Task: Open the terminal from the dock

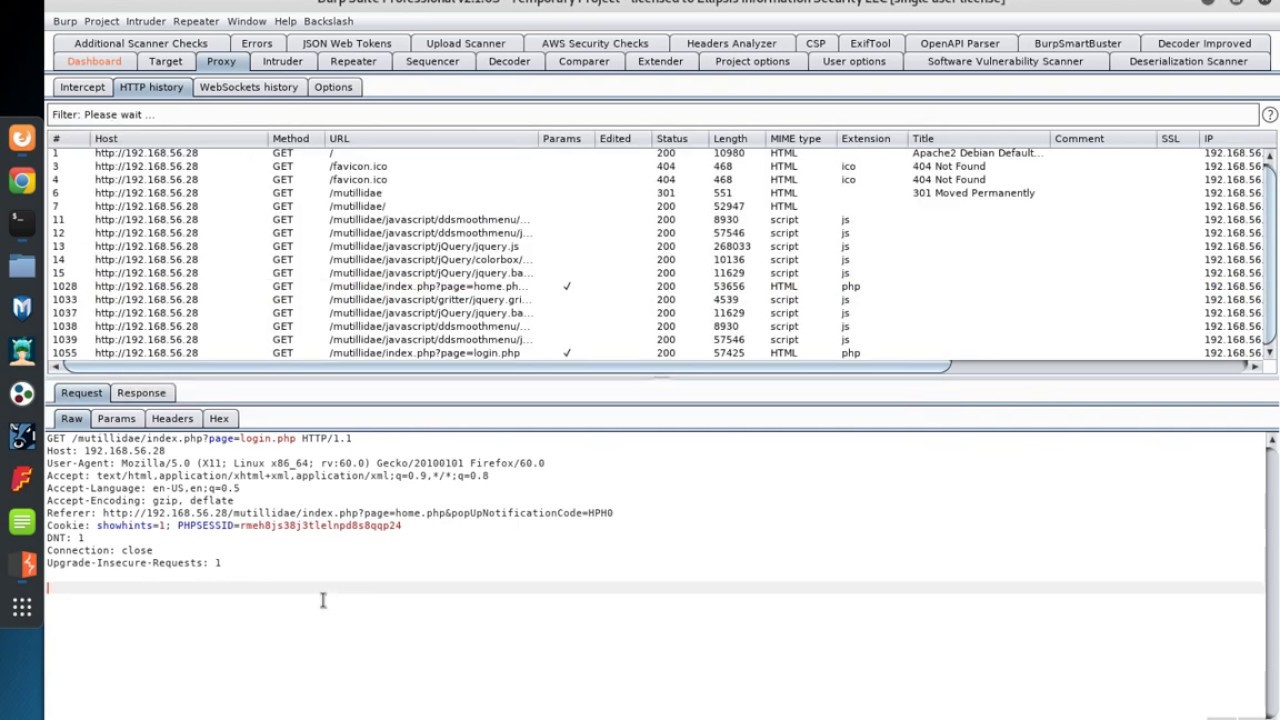Action: point(22,223)
